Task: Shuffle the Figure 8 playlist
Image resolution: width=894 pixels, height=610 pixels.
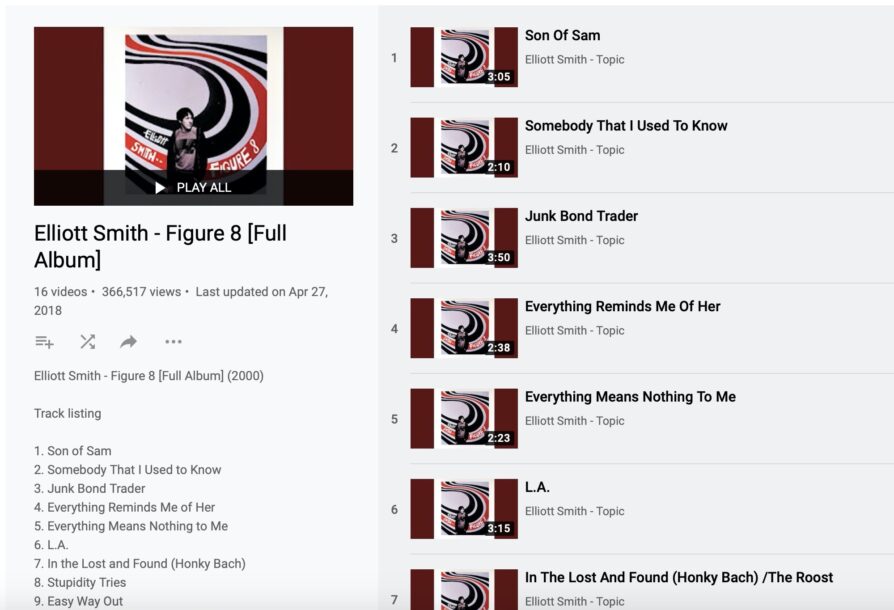Action: pos(87,342)
